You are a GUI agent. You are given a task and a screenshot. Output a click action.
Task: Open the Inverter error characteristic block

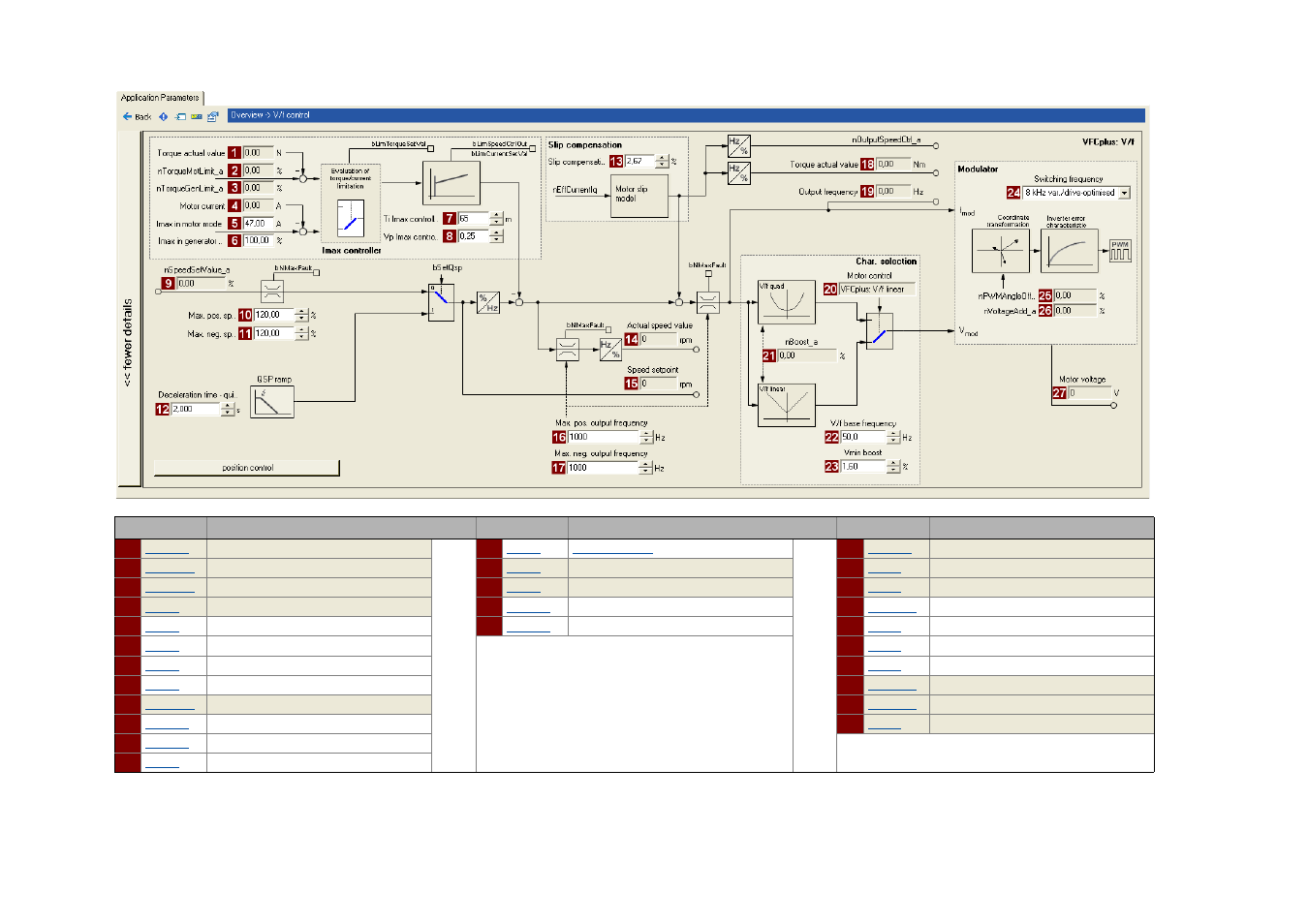[x=1070, y=251]
